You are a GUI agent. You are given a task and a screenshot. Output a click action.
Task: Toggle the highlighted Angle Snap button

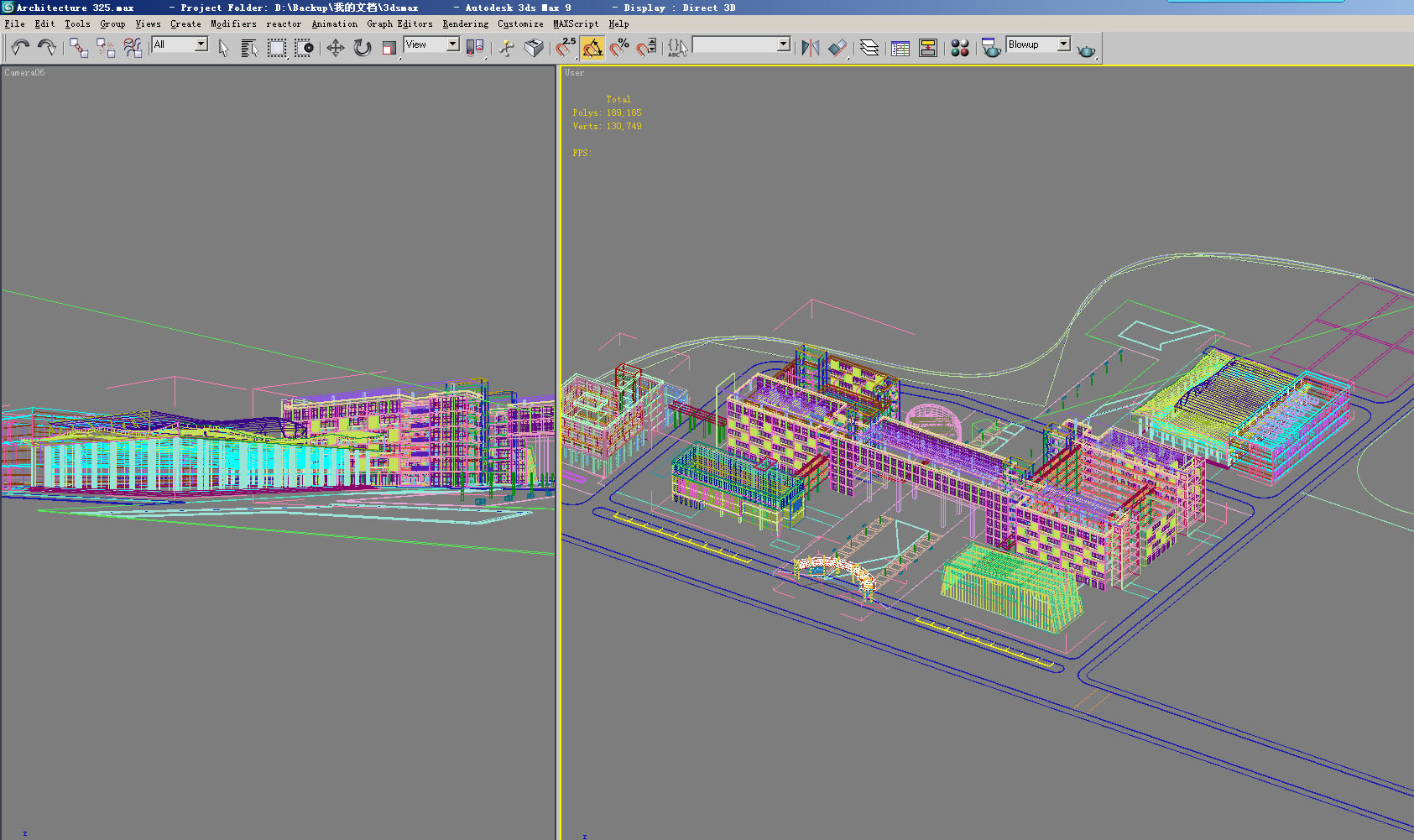[x=592, y=48]
